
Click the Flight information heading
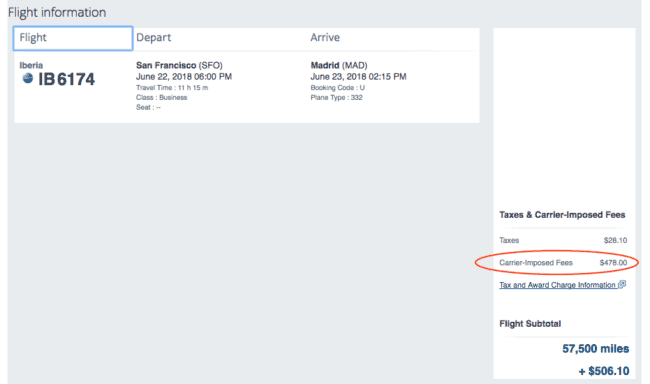coord(57,12)
